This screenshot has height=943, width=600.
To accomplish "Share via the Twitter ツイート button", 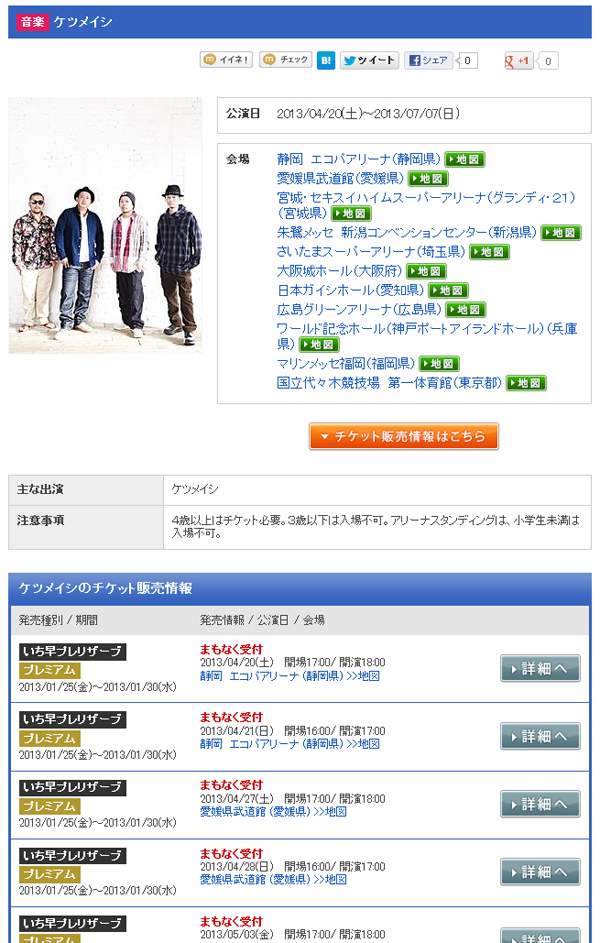I will (x=370, y=60).
